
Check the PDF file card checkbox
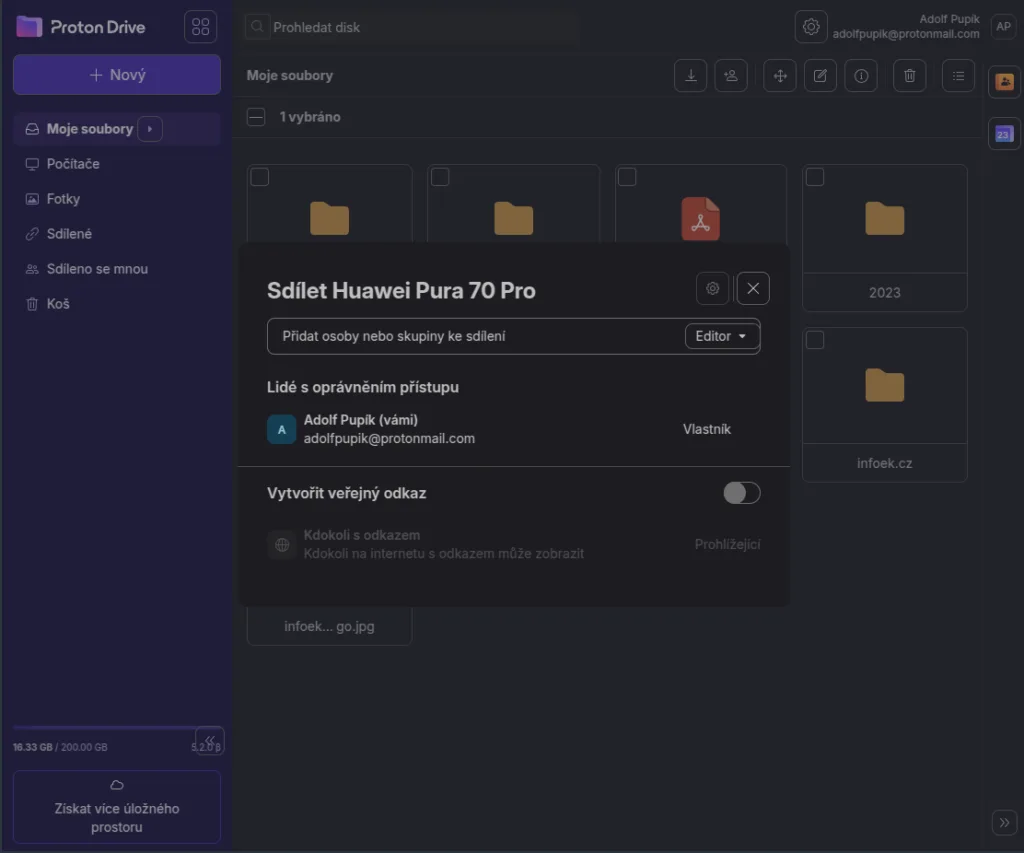pos(627,177)
